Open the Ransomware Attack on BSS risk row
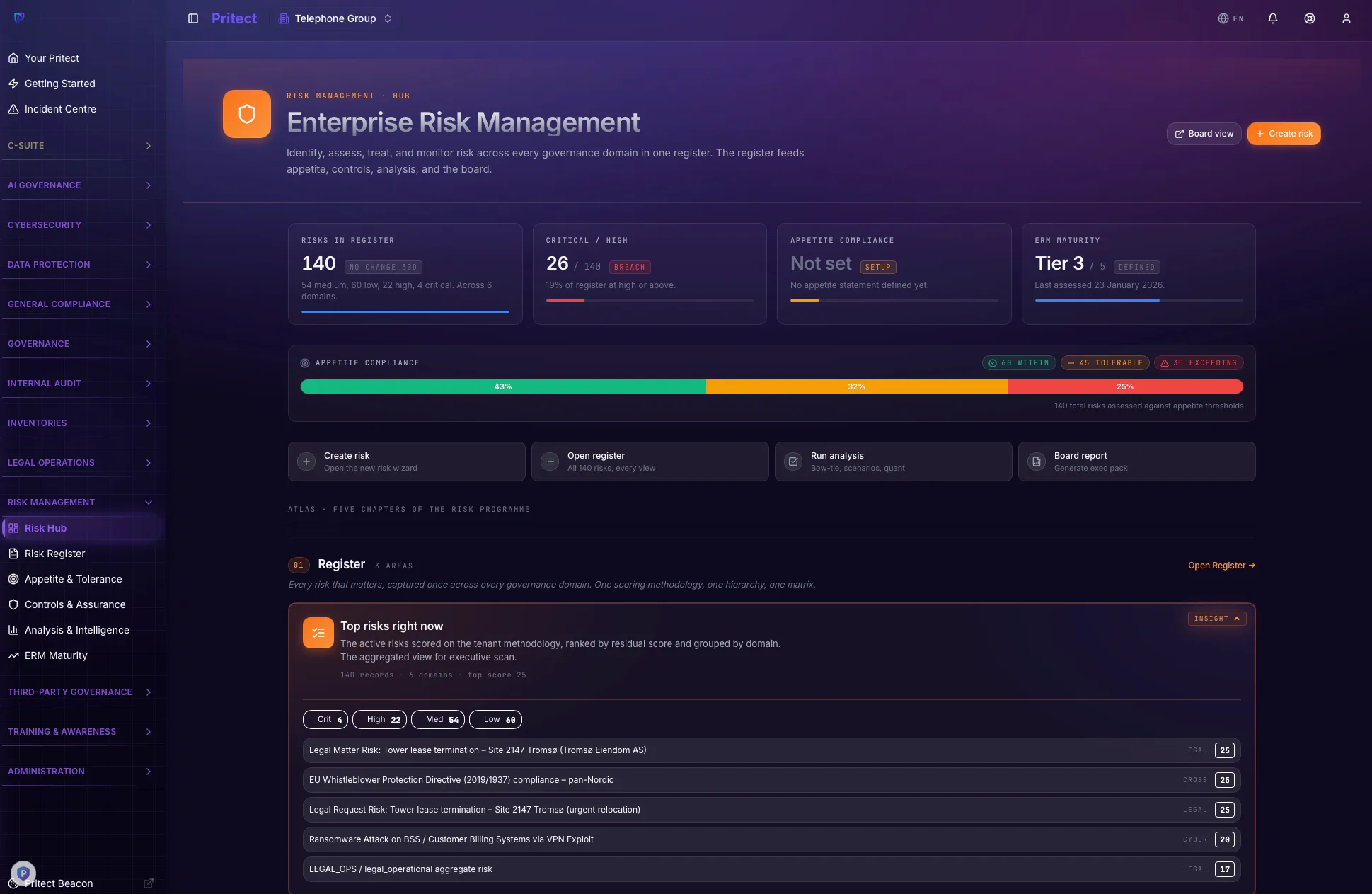The width and height of the screenshot is (1372, 894). 771,839
